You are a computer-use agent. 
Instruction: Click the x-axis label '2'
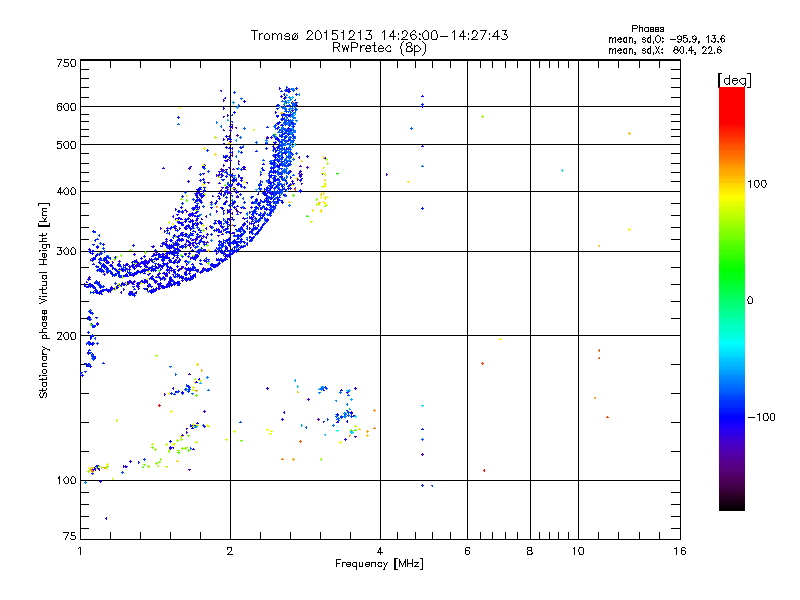pos(230,551)
